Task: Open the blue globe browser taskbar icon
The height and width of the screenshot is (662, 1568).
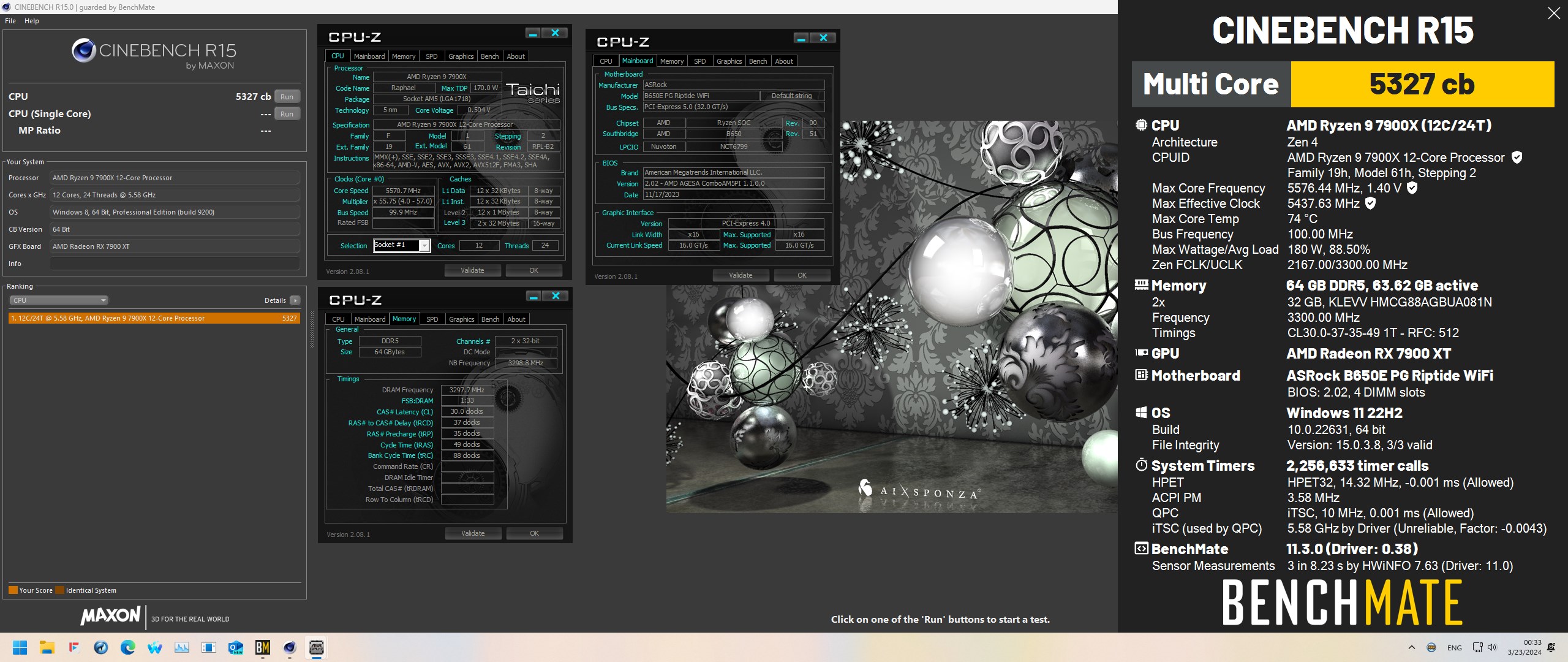Action: [x=101, y=647]
